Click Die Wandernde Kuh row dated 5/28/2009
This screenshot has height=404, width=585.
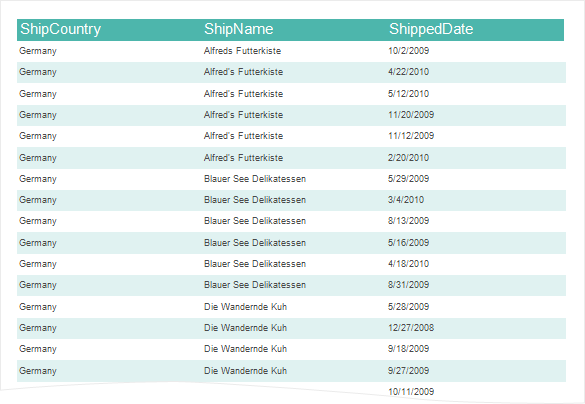(x=291, y=307)
